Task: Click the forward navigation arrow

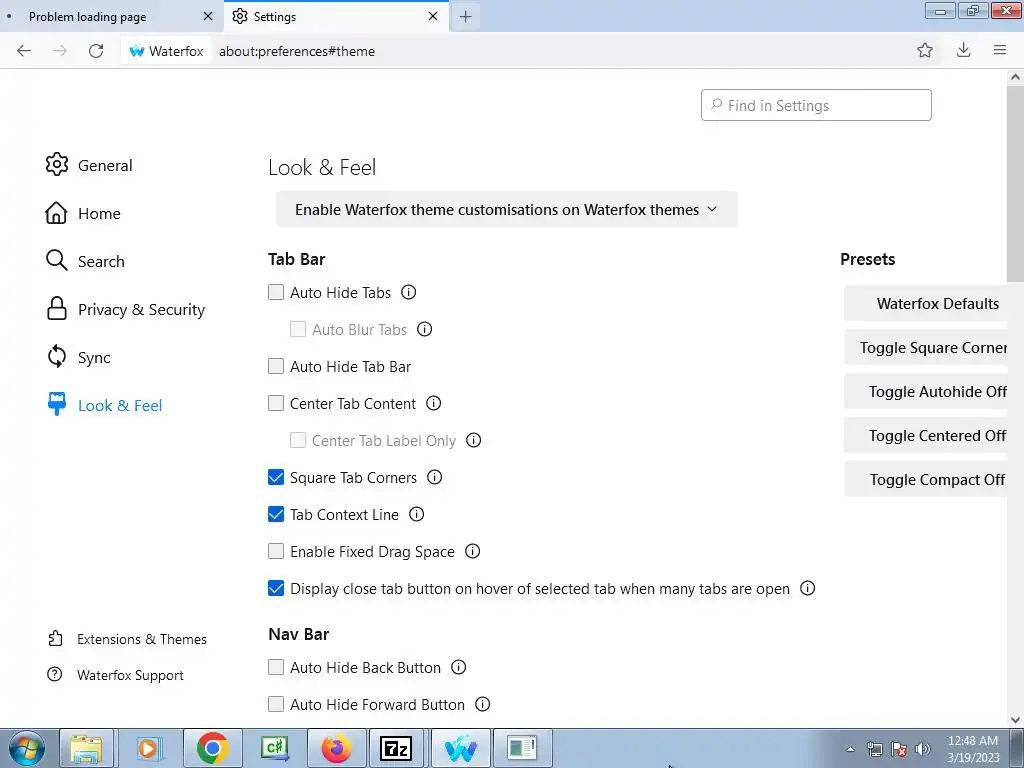Action: click(x=60, y=51)
